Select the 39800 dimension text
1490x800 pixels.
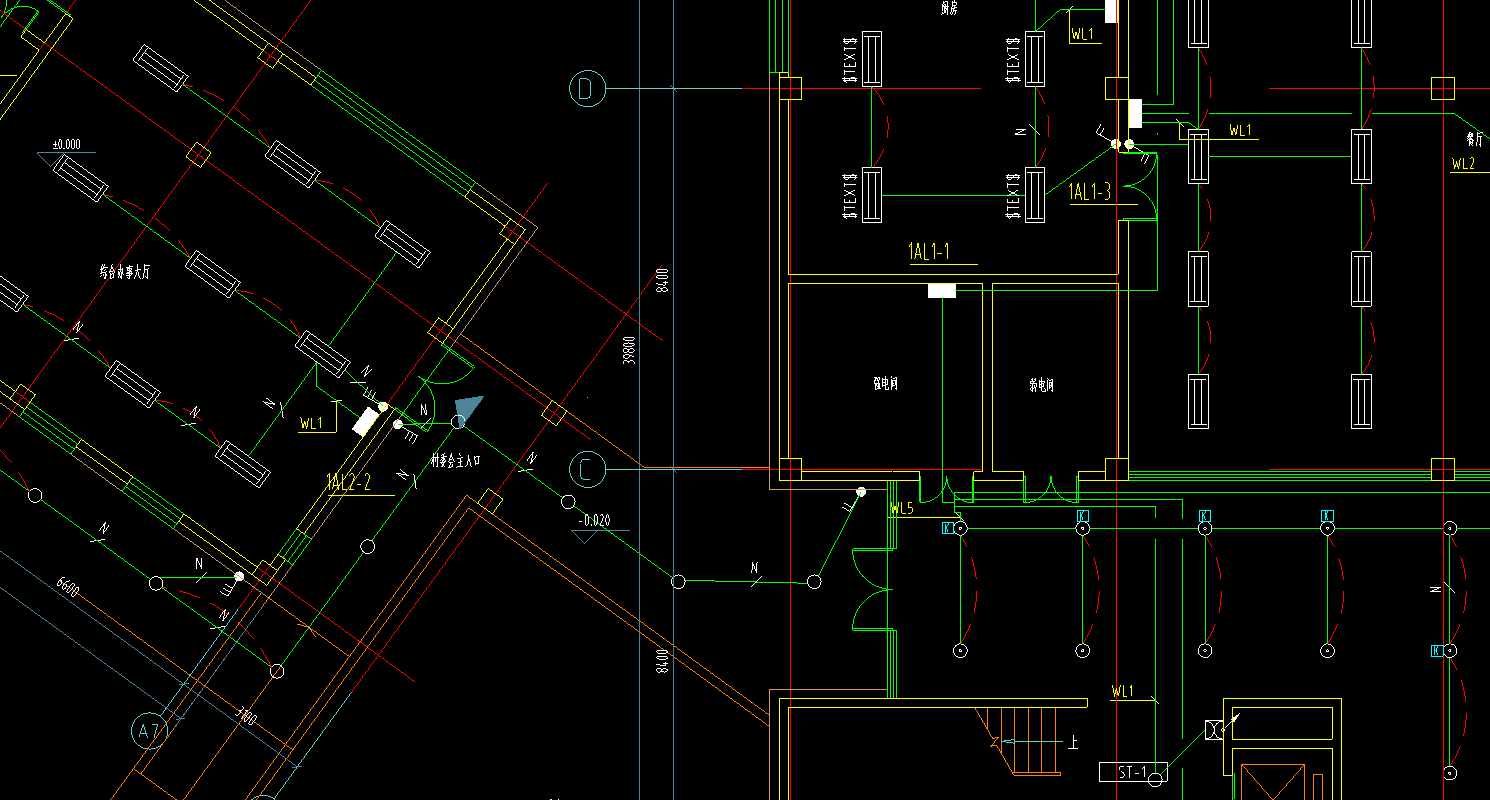(x=630, y=350)
